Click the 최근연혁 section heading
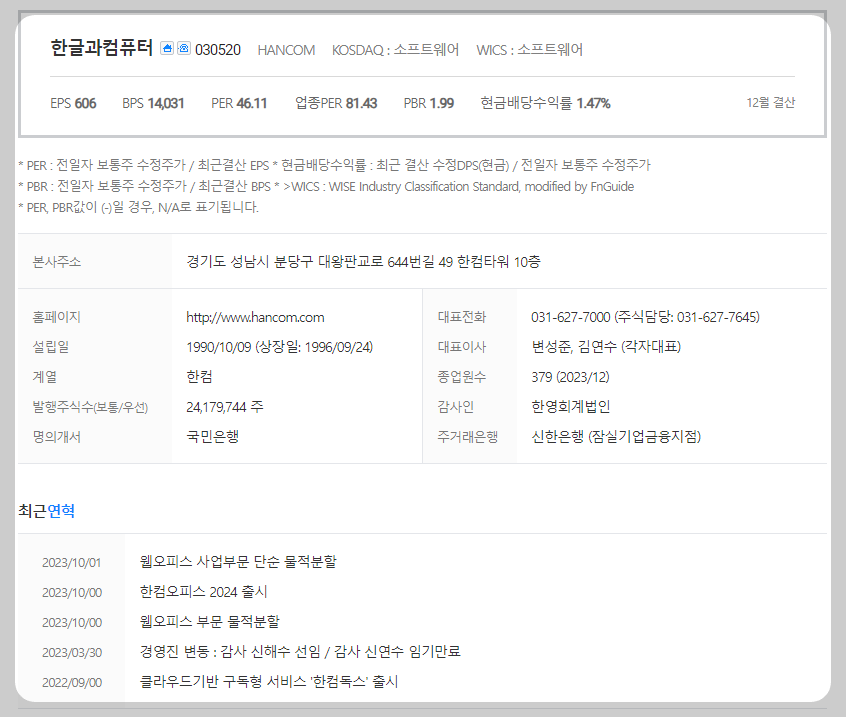Viewport: 846px width, 717px height. tap(46, 510)
